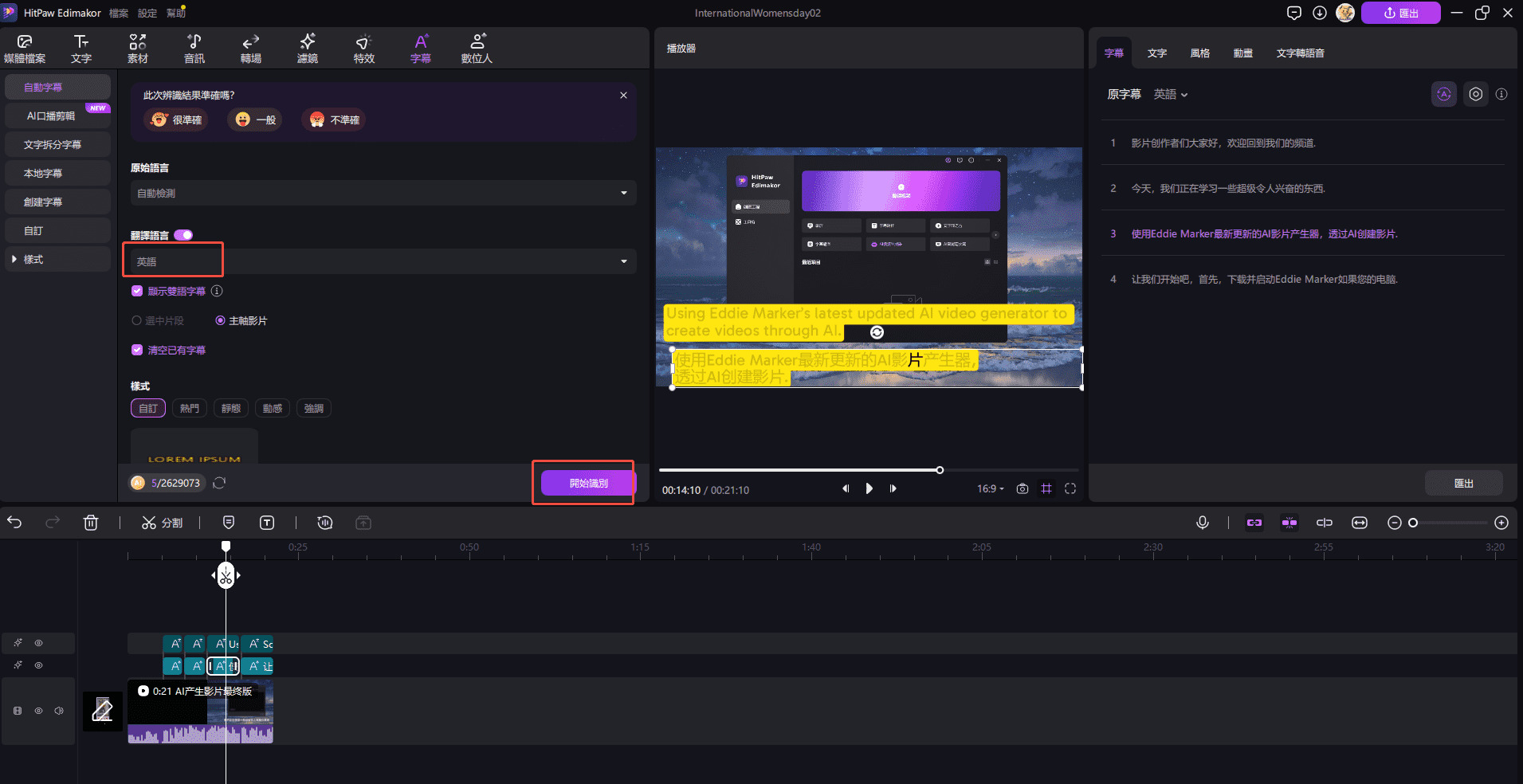
Task: Click the microphone voiceover icon
Action: (1203, 523)
